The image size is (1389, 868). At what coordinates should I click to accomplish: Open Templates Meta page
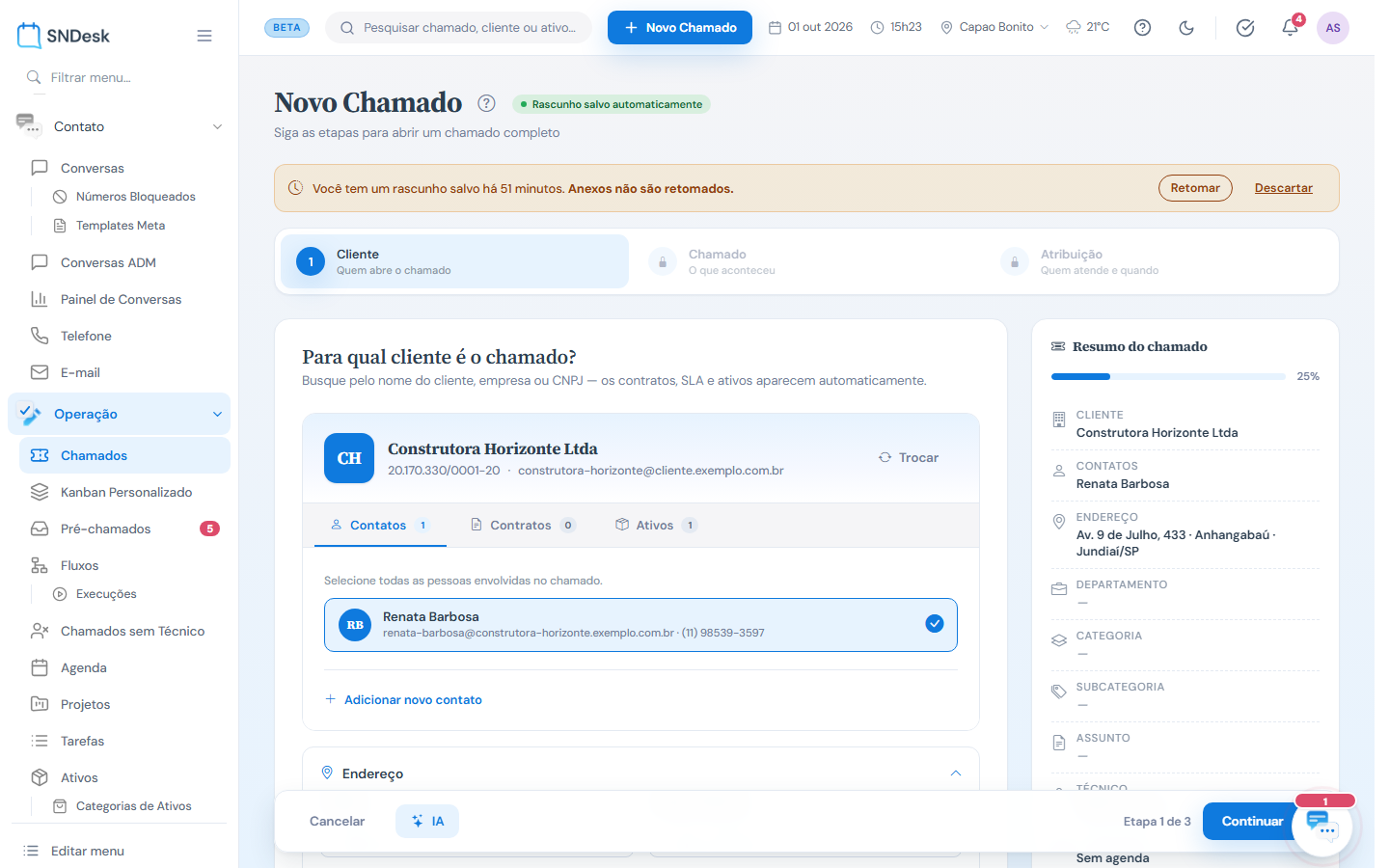pyautogui.click(x=120, y=226)
